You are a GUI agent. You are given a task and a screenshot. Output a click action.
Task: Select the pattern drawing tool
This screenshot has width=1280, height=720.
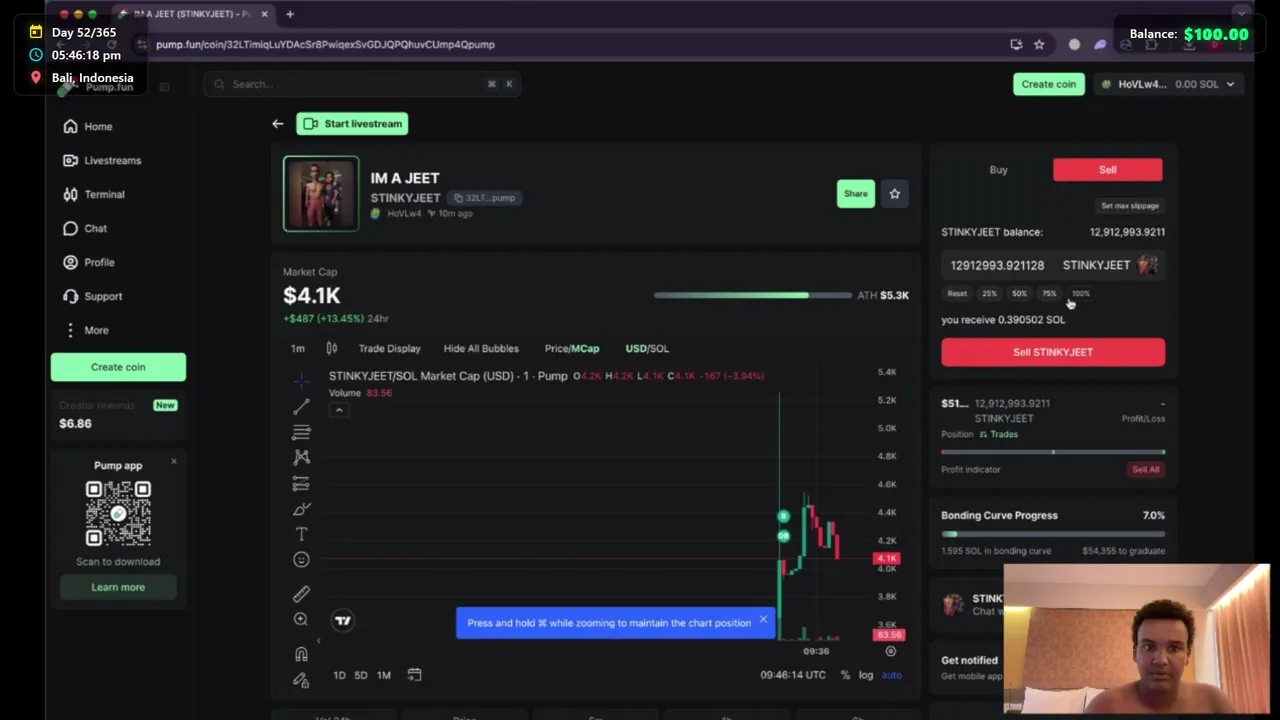pyautogui.click(x=301, y=457)
